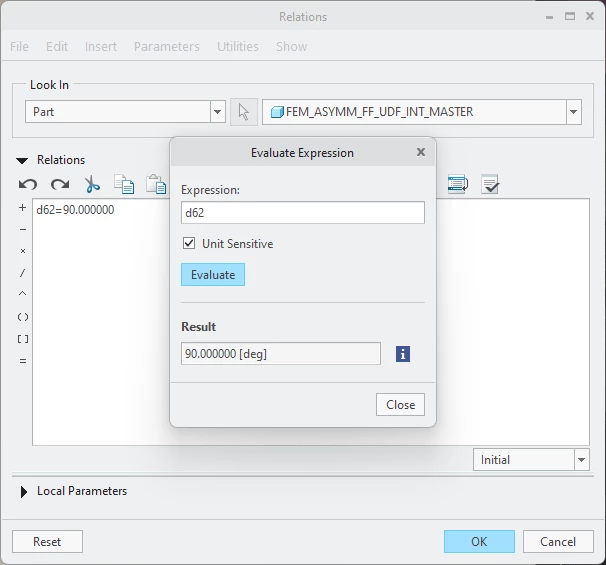Click the d62=90.000000 relation line
This screenshot has height=565, width=606.
75,210
